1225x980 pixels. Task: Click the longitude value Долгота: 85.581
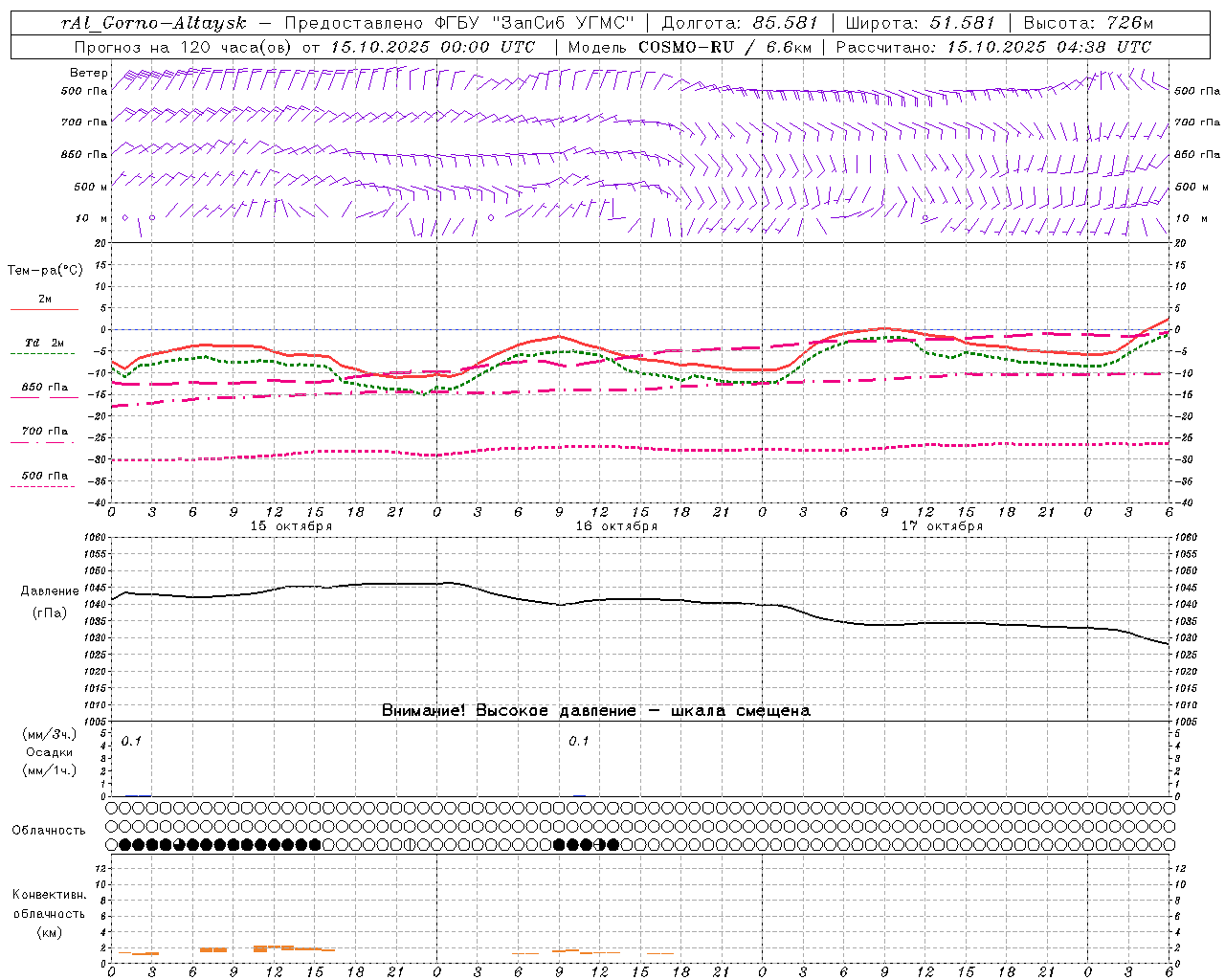point(741,23)
